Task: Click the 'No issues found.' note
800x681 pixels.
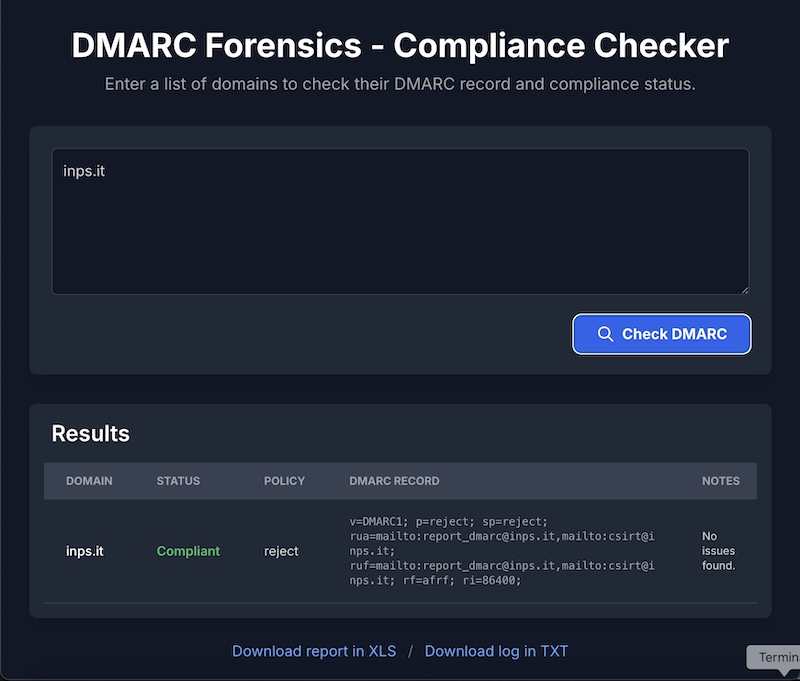Action: pos(718,551)
